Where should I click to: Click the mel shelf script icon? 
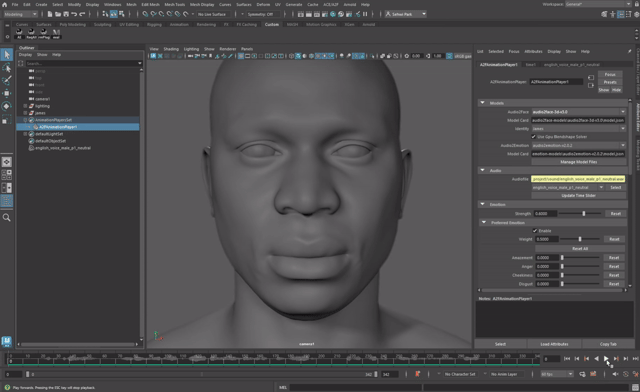click(56, 33)
